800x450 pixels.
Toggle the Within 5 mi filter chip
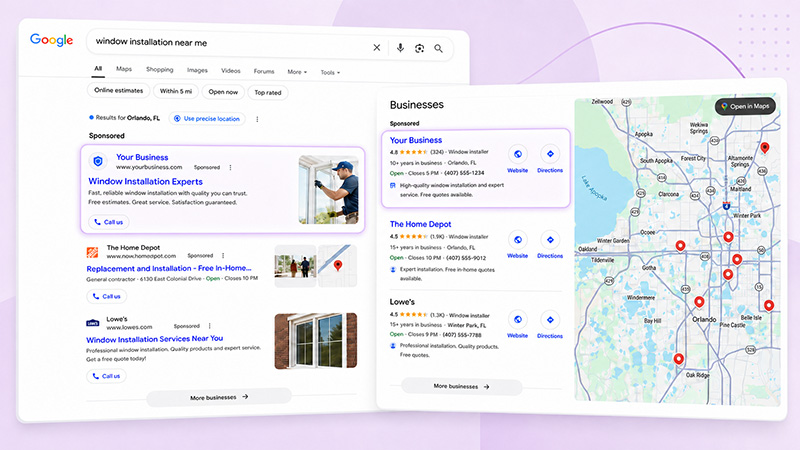(x=176, y=91)
